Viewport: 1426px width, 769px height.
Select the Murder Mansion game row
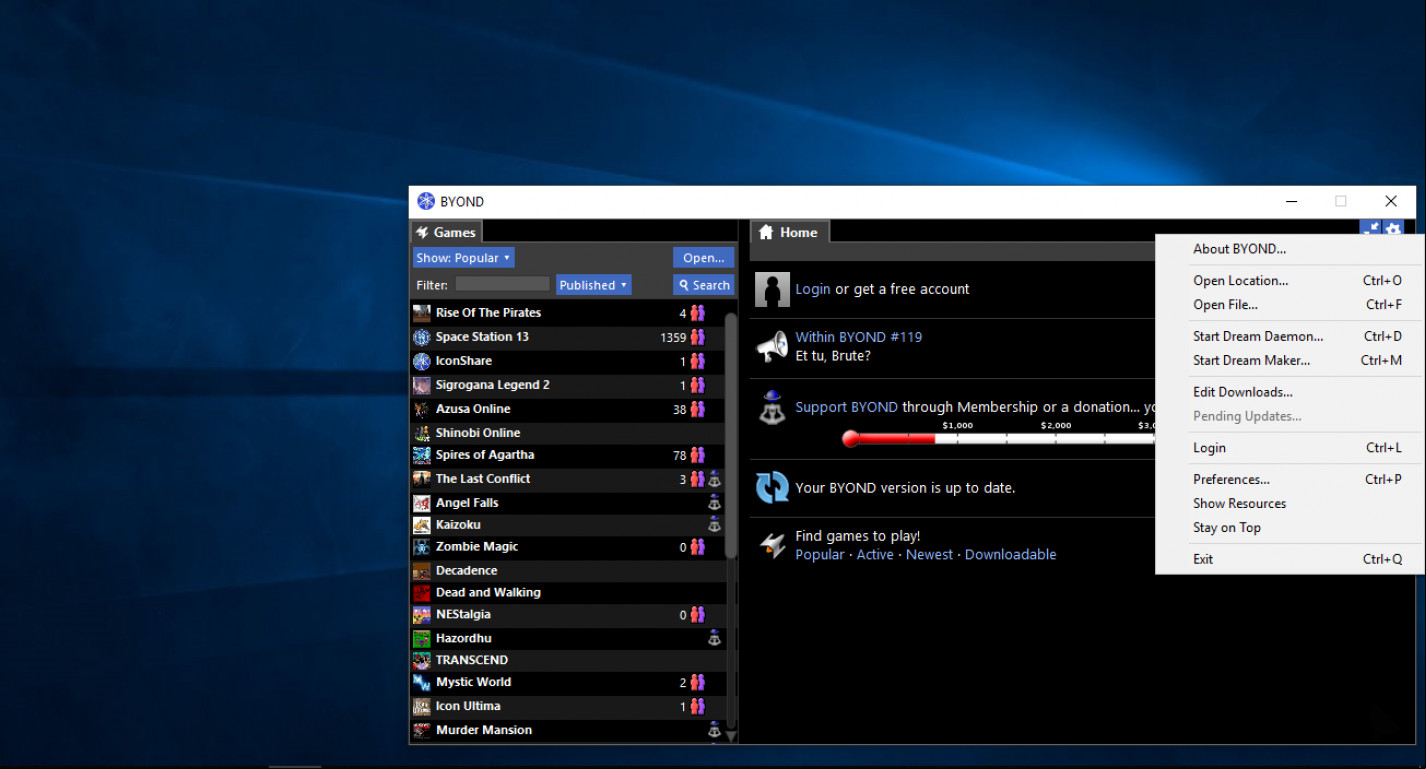tap(568, 730)
